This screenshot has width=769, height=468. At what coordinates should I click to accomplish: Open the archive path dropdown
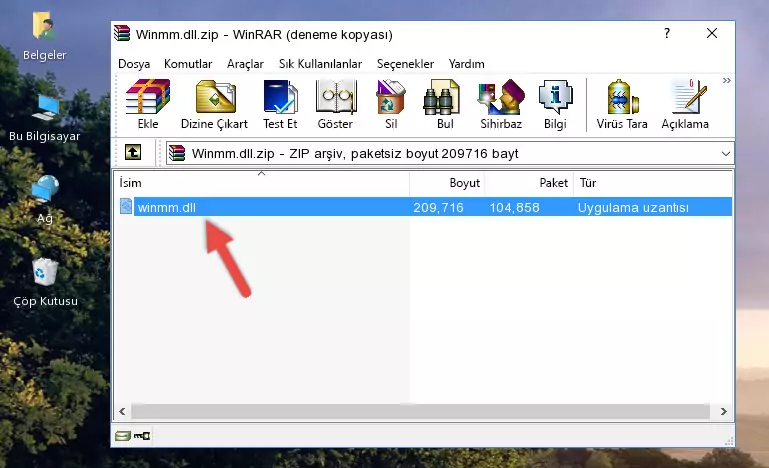[x=726, y=154]
